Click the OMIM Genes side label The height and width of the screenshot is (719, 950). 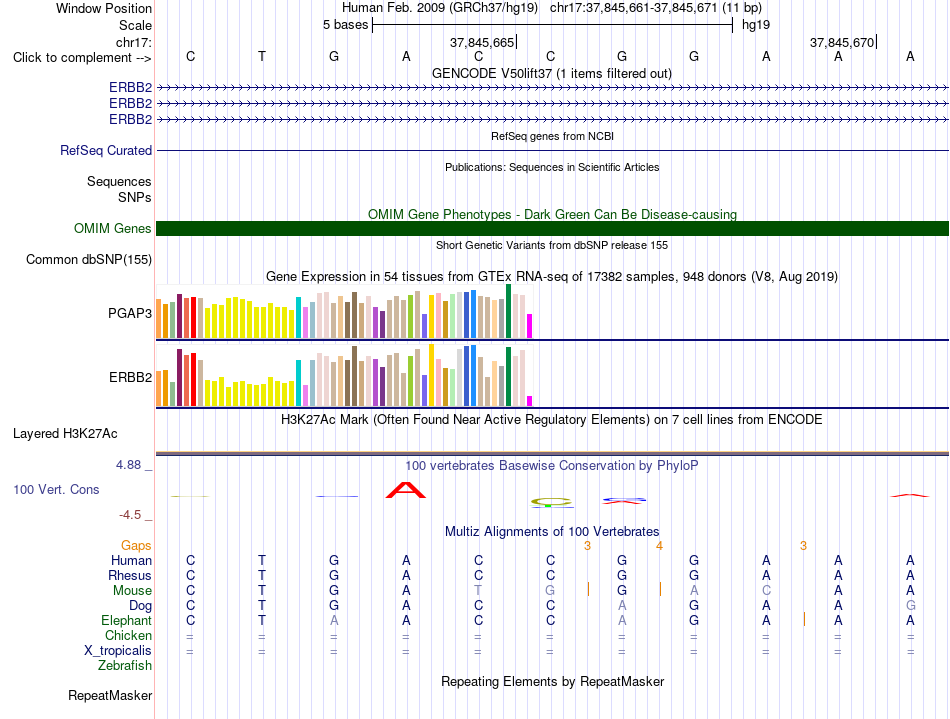(112, 228)
